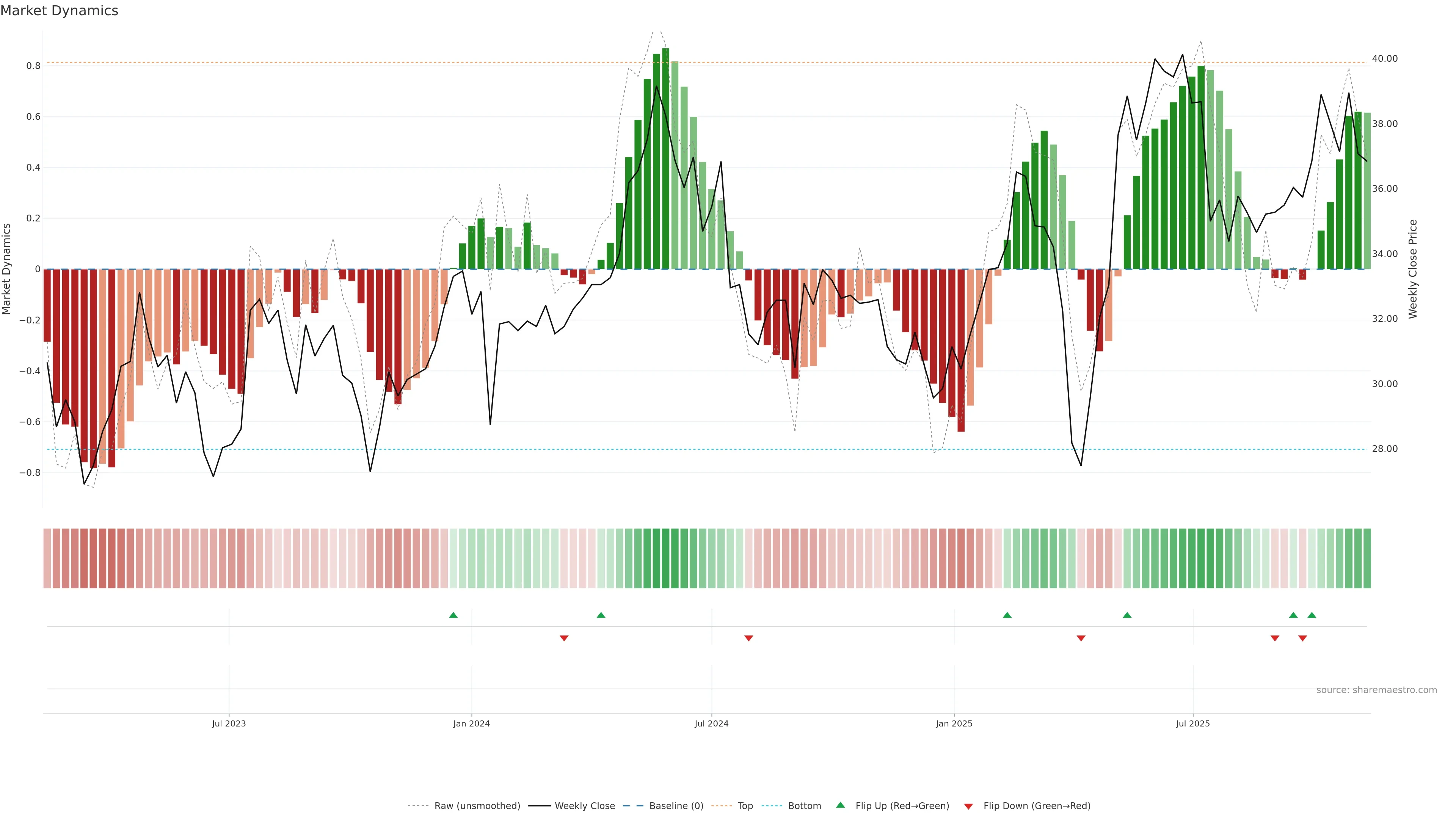Click the first green flip-up marker before Jan 2024

click(453, 615)
